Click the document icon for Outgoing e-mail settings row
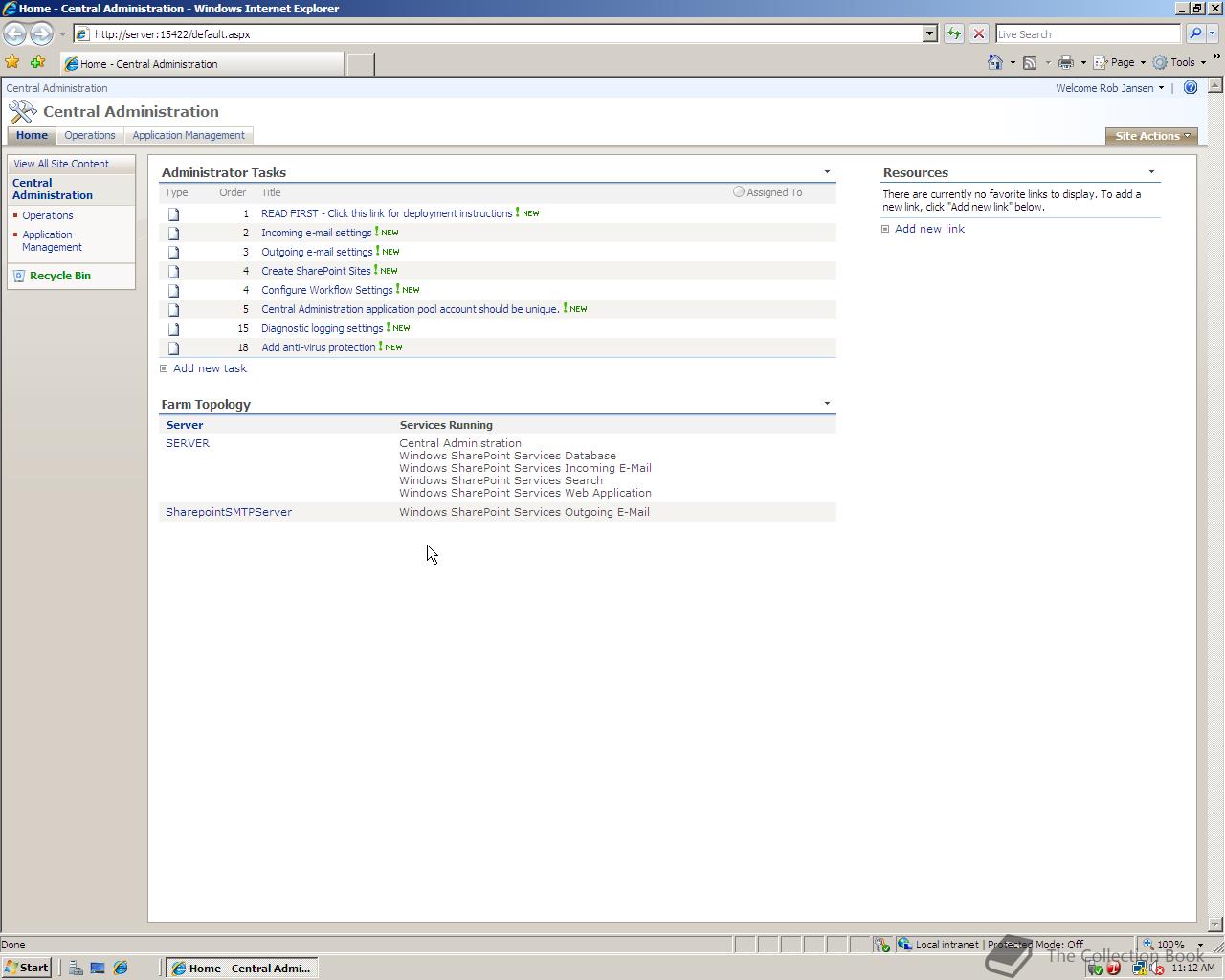Image resolution: width=1225 pixels, height=980 pixels. [x=174, y=252]
